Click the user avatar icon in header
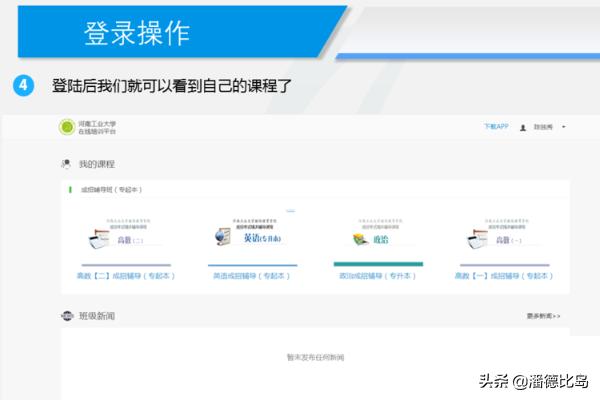The width and height of the screenshot is (600, 400). click(x=523, y=128)
